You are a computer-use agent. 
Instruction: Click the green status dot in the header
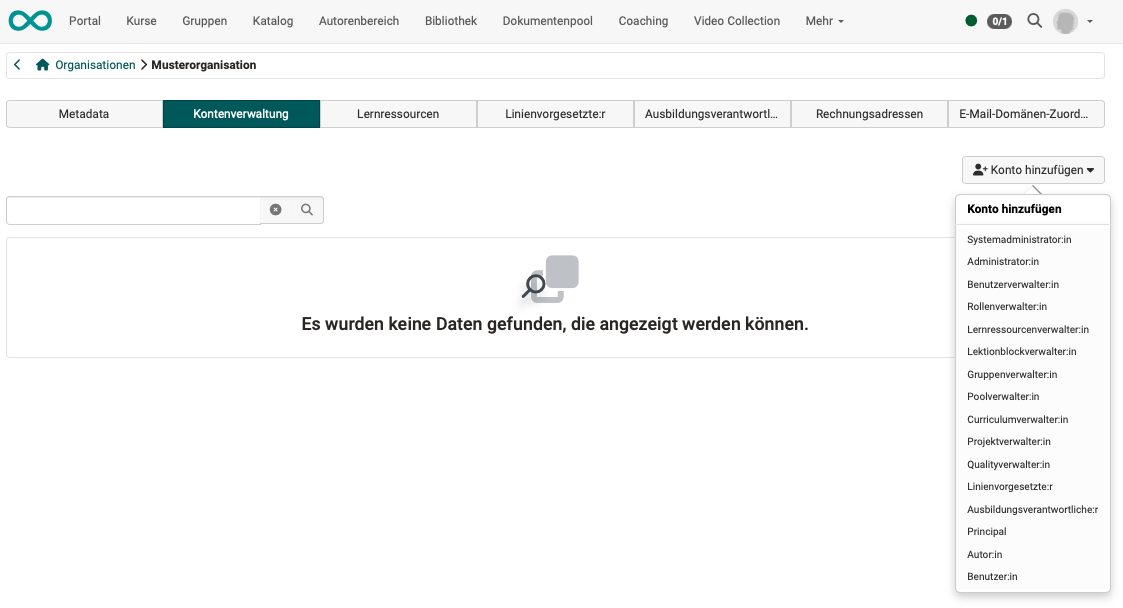969,18
